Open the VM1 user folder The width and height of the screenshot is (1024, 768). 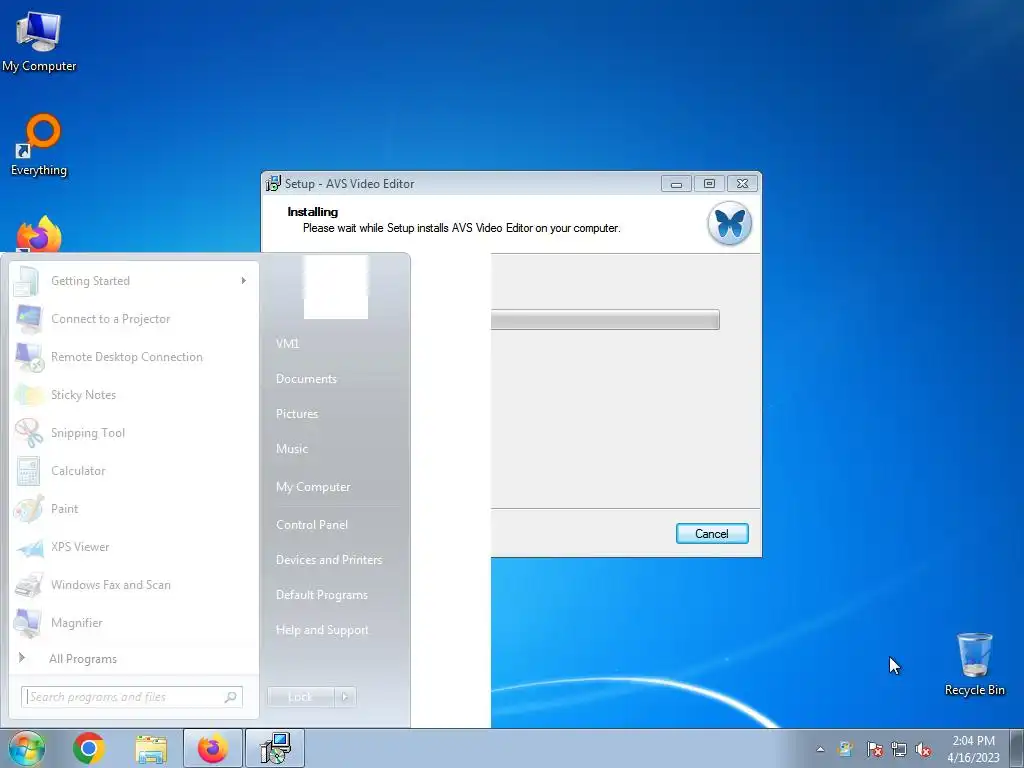pos(287,344)
